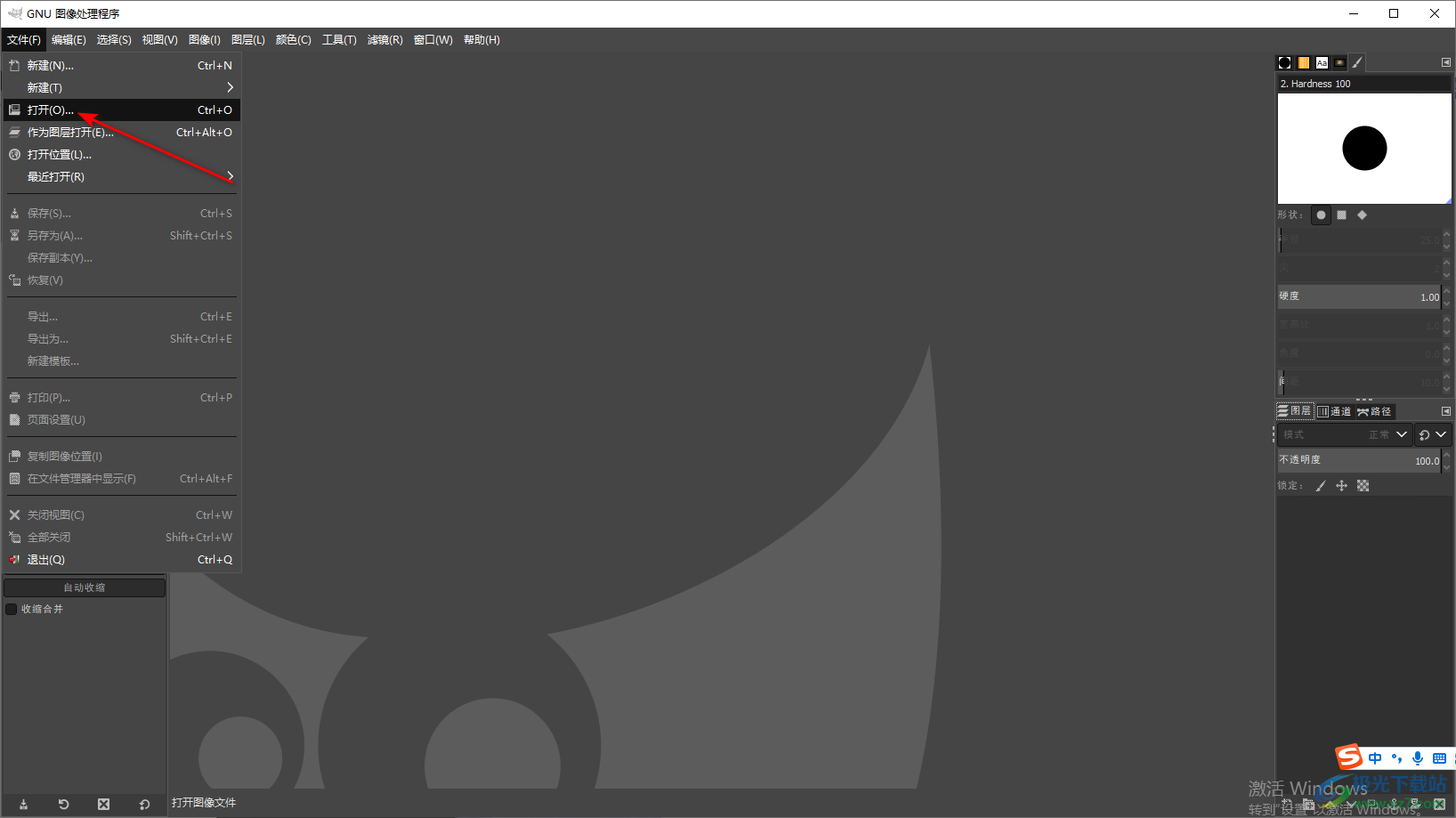Open the 帮助(H) menu
This screenshot has height=818, width=1456.
click(x=481, y=40)
